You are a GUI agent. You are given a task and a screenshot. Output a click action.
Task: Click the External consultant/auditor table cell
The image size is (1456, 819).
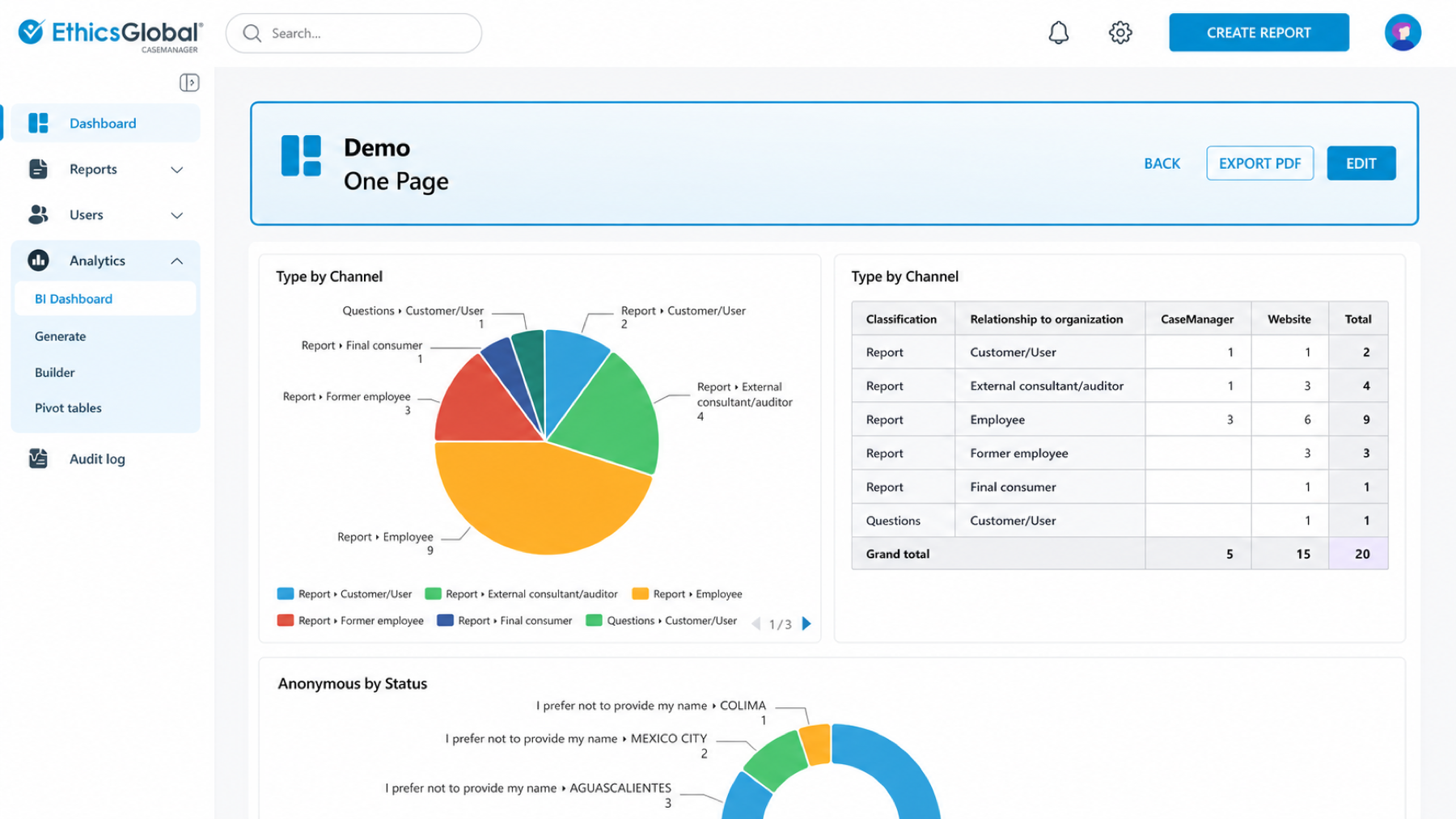(1049, 386)
